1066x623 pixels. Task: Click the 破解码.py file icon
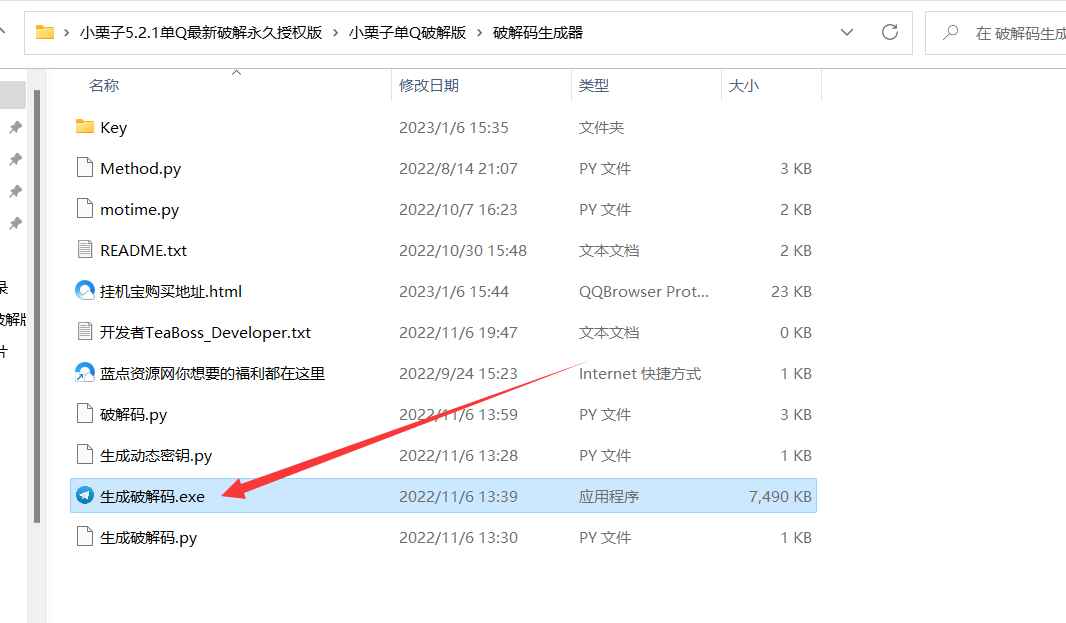pos(84,414)
